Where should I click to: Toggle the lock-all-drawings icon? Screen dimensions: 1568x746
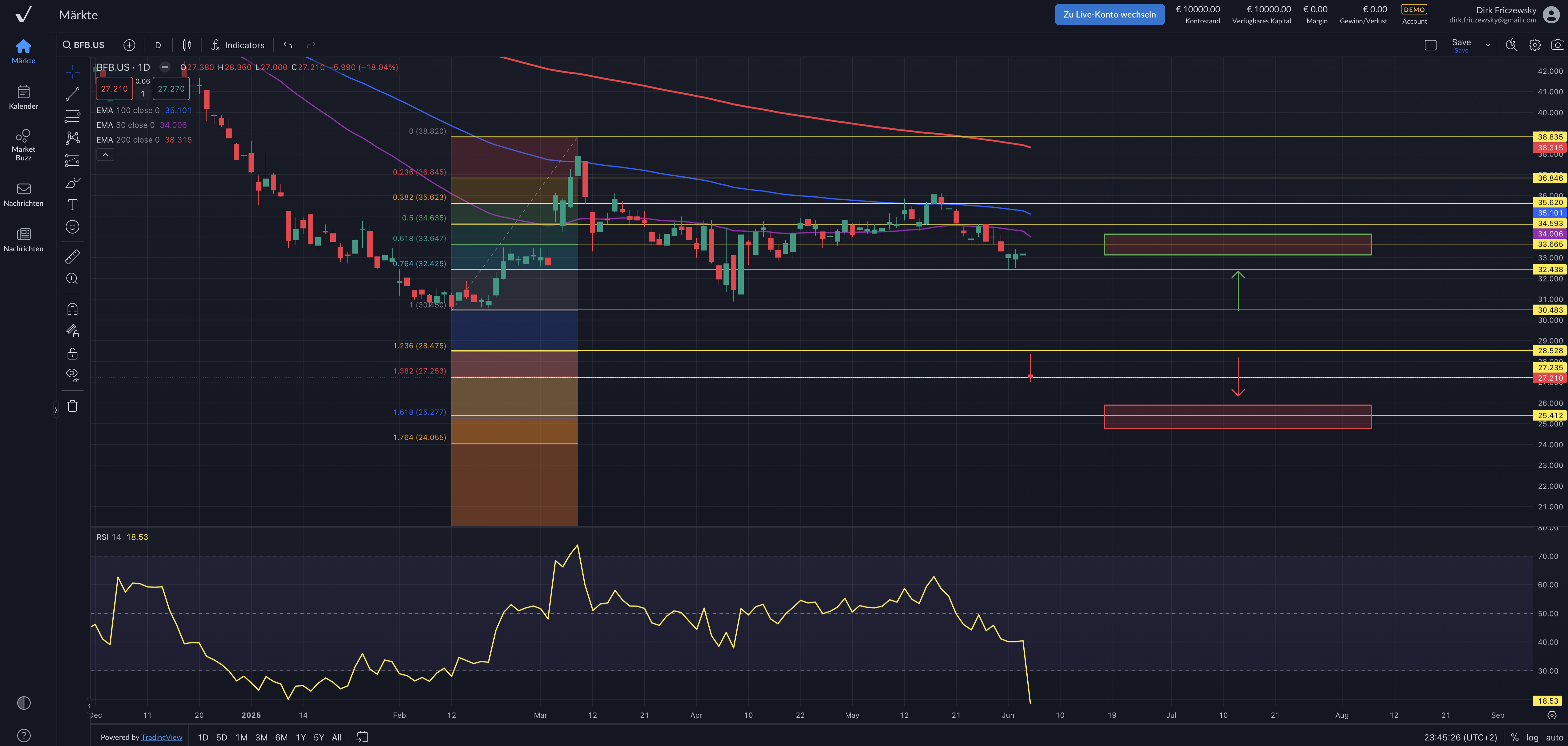point(73,354)
